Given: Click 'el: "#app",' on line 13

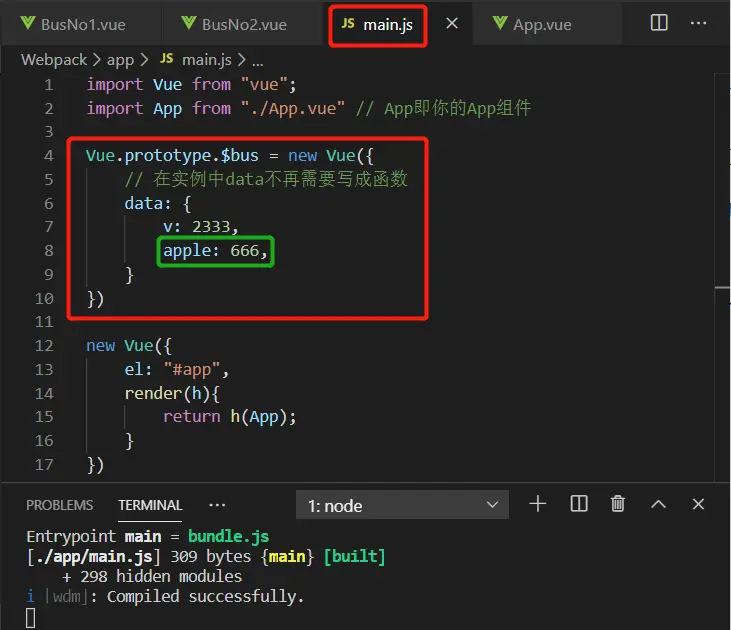Looking at the screenshot, I should [x=176, y=370].
